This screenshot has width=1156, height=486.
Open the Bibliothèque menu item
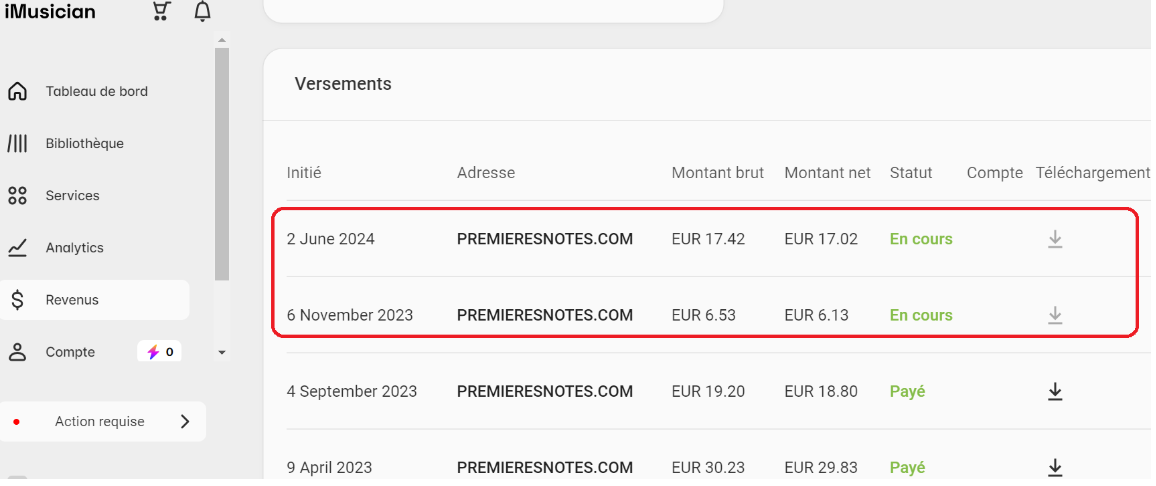[x=85, y=144]
